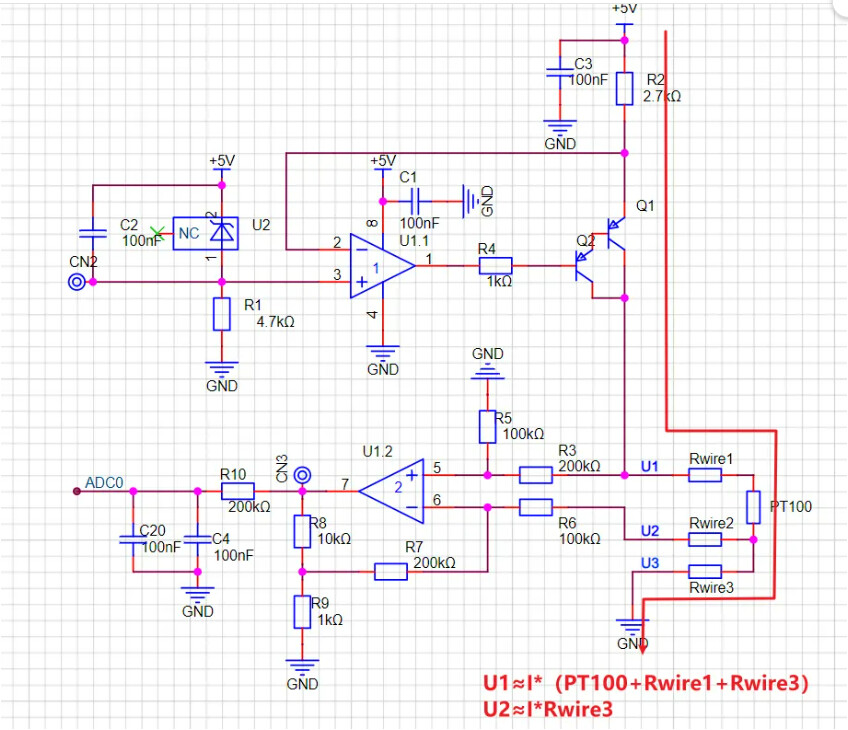Image resolution: width=848 pixels, height=730 pixels.
Task: Select resistor R2 2.7kΩ
Action: 625,89
